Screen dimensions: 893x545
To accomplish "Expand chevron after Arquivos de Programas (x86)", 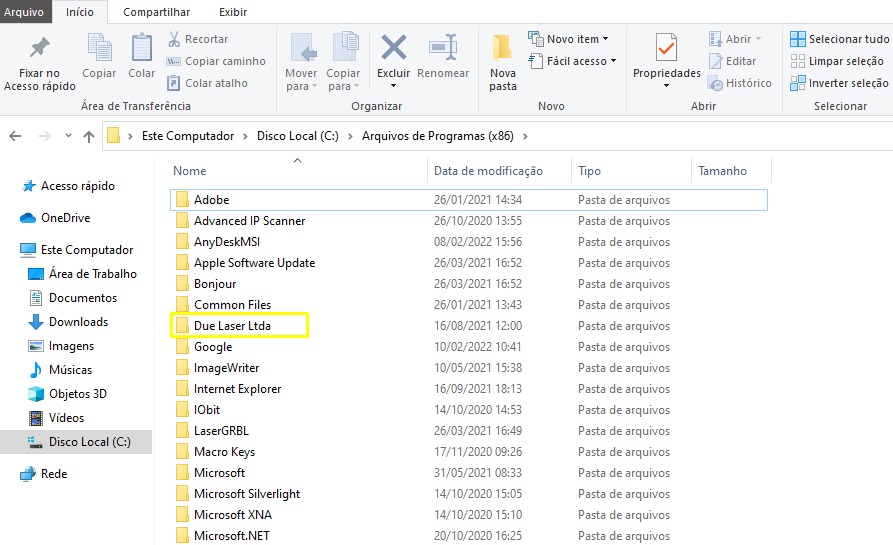I will point(525,136).
